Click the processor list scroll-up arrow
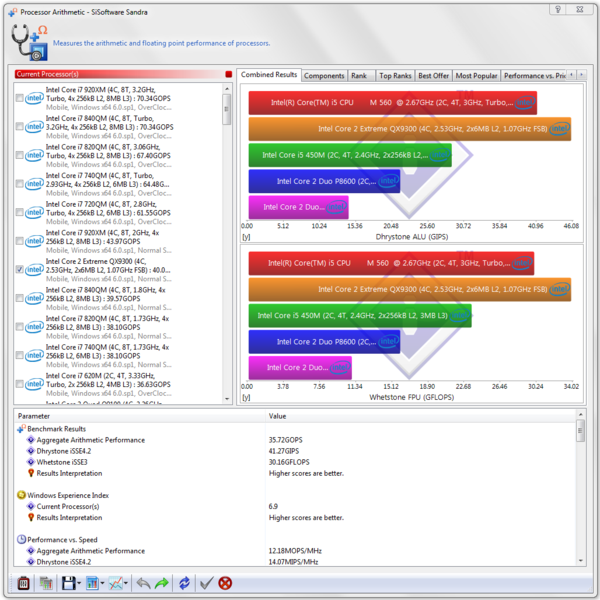 227,89
